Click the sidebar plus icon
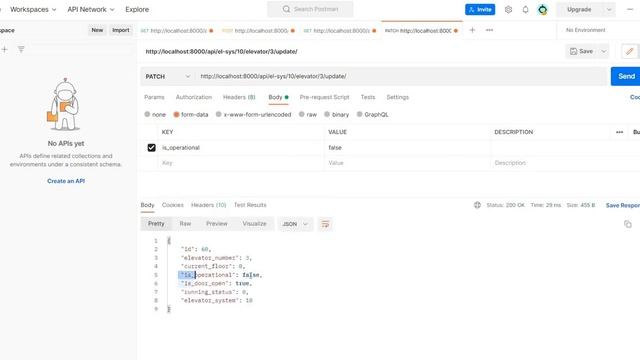The image size is (640, 360). tap(4, 49)
